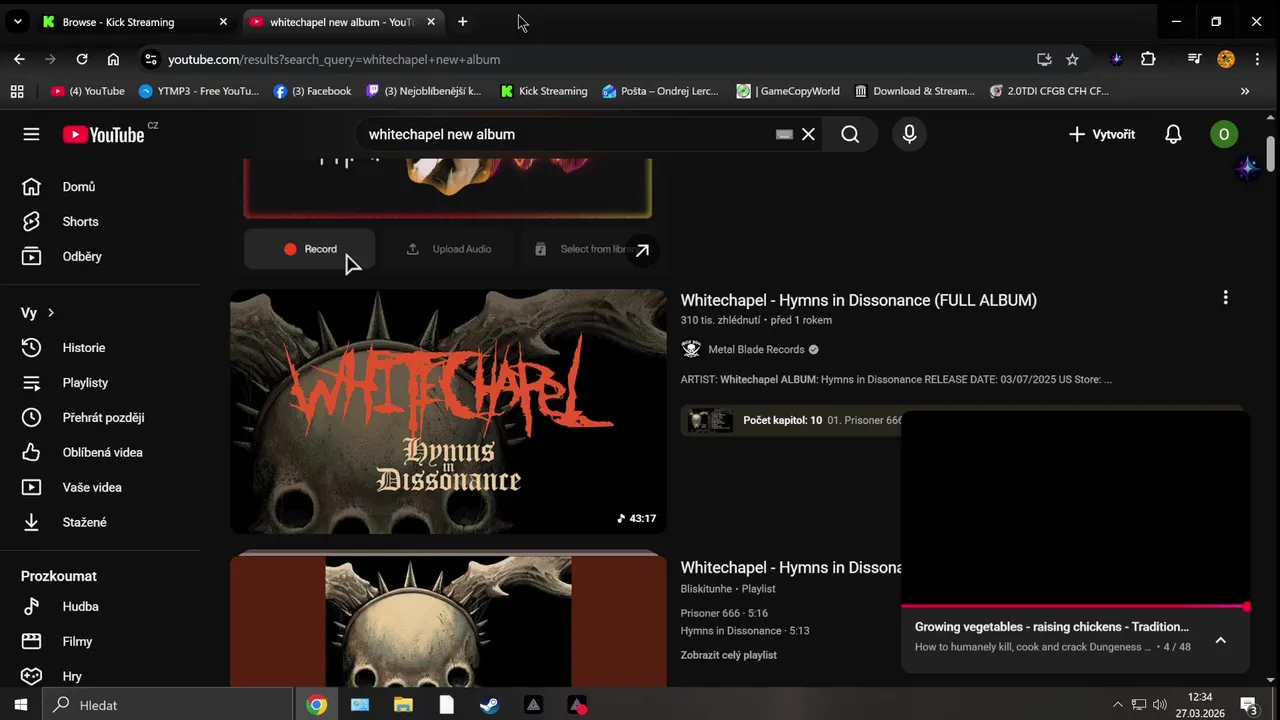Click Zobrazit celý playlist link
The image size is (1280, 720).
pyautogui.click(x=728, y=655)
